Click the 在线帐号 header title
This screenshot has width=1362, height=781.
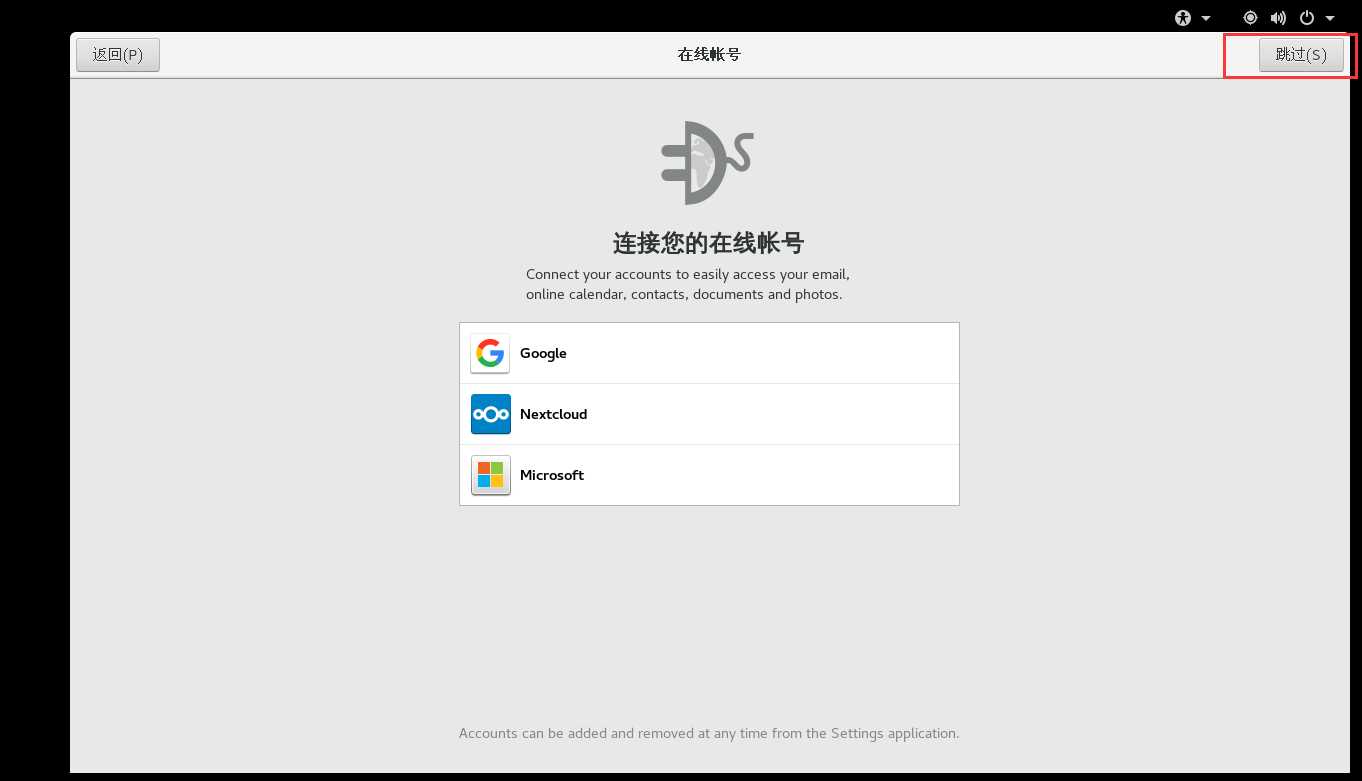(709, 55)
